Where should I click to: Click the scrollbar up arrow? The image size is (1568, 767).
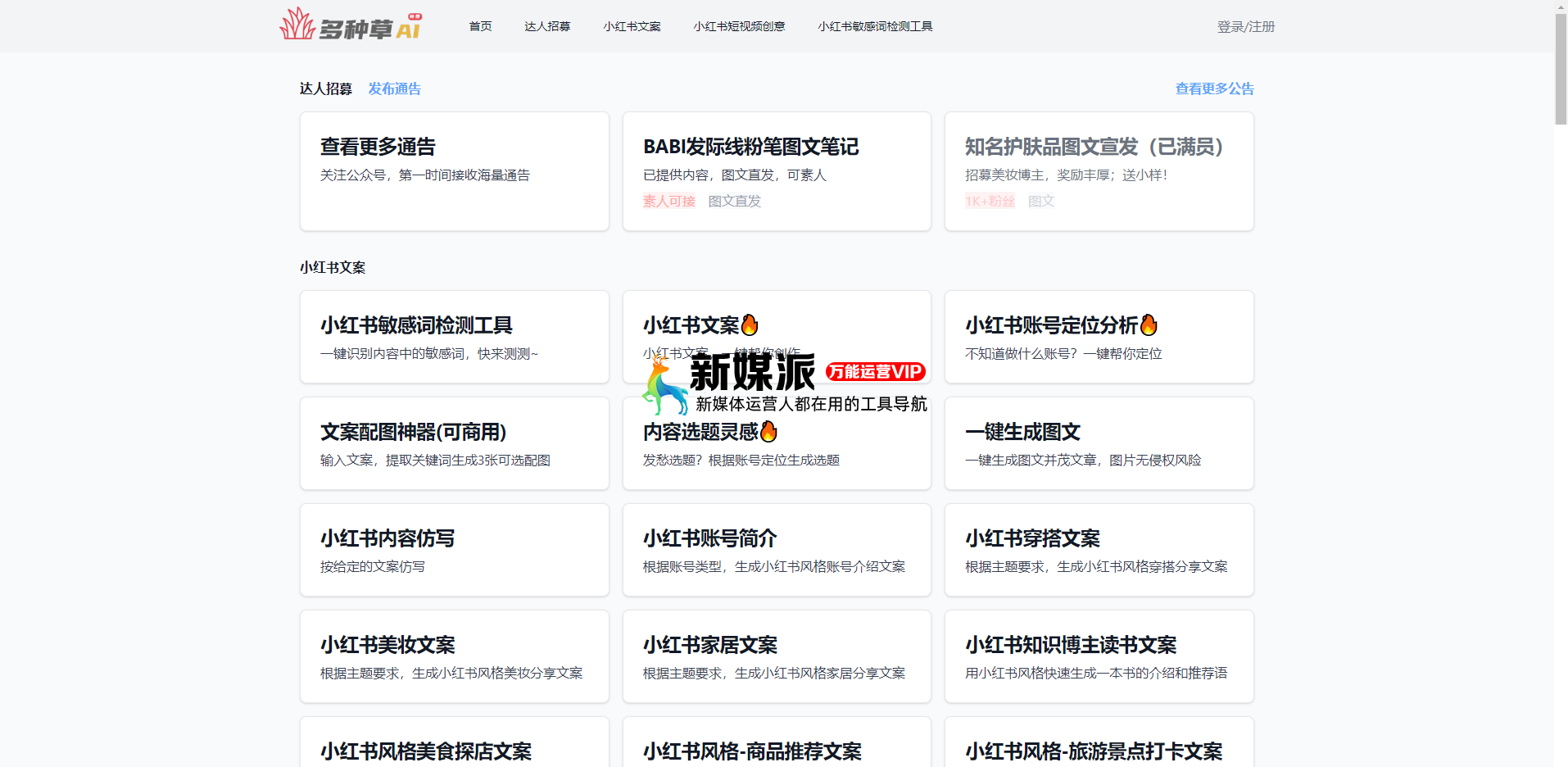1561,7
